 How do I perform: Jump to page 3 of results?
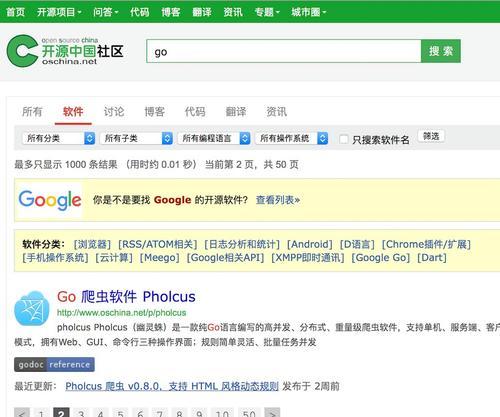(81, 413)
